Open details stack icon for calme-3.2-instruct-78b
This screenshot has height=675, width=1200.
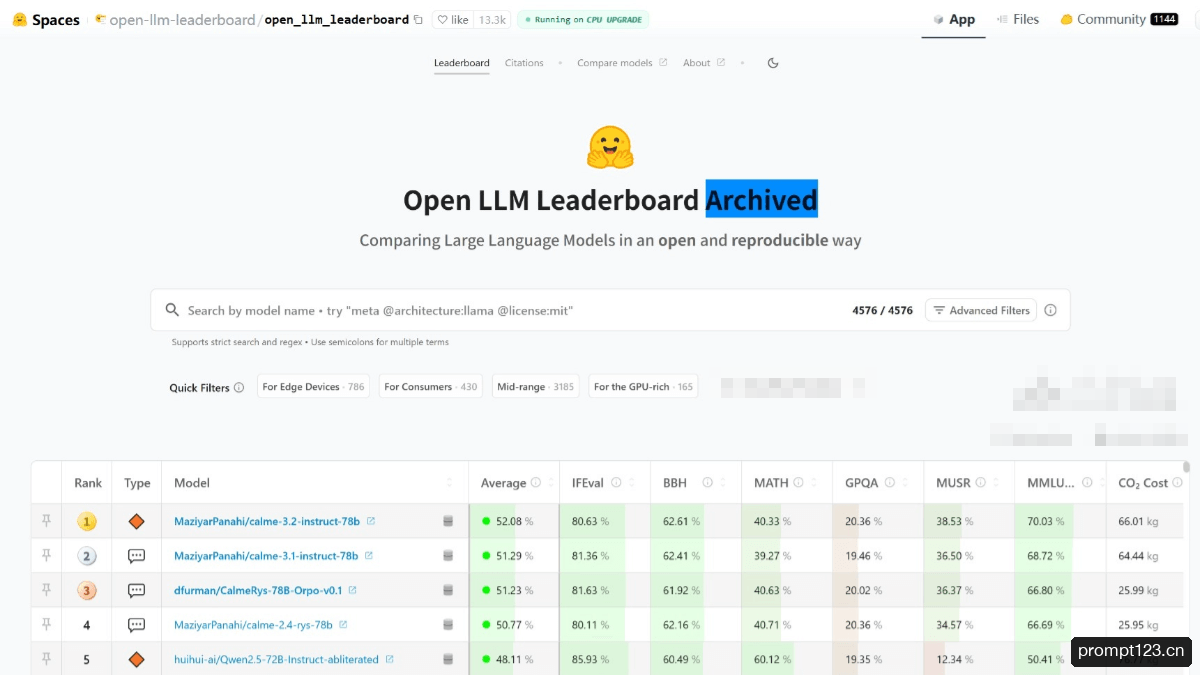point(448,521)
